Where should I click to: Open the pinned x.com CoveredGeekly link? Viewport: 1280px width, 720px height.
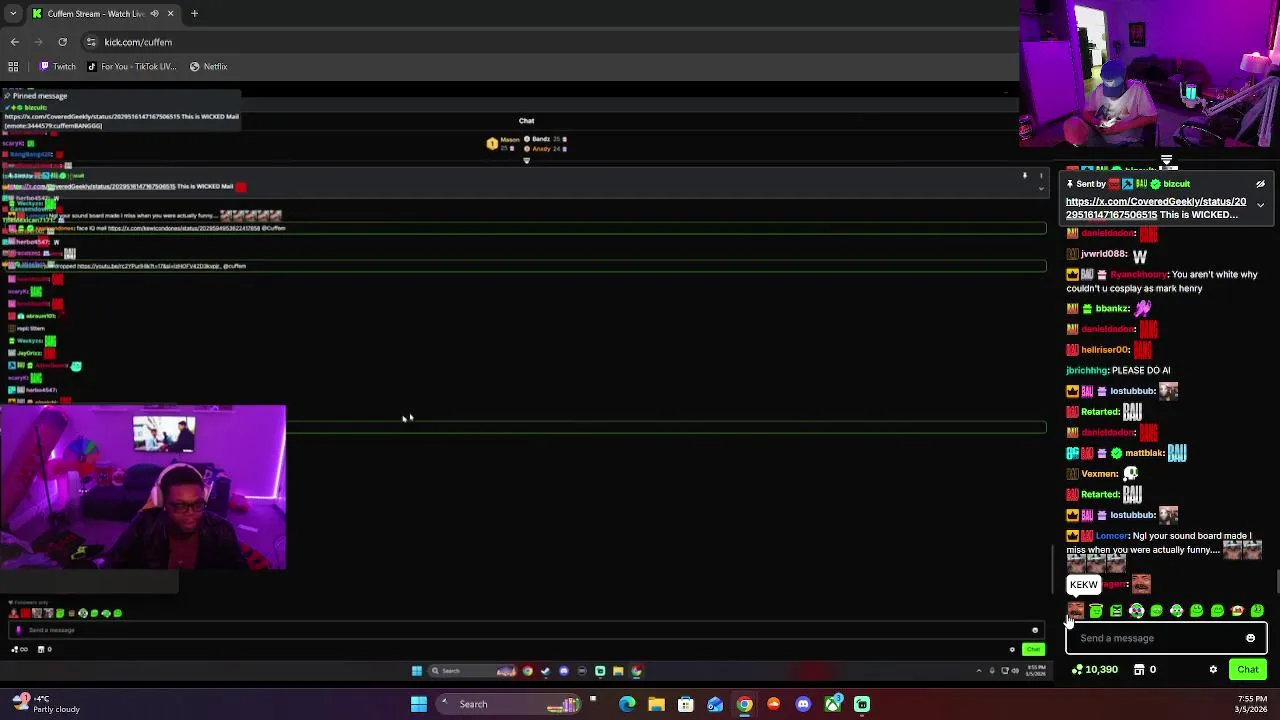pos(1156,208)
